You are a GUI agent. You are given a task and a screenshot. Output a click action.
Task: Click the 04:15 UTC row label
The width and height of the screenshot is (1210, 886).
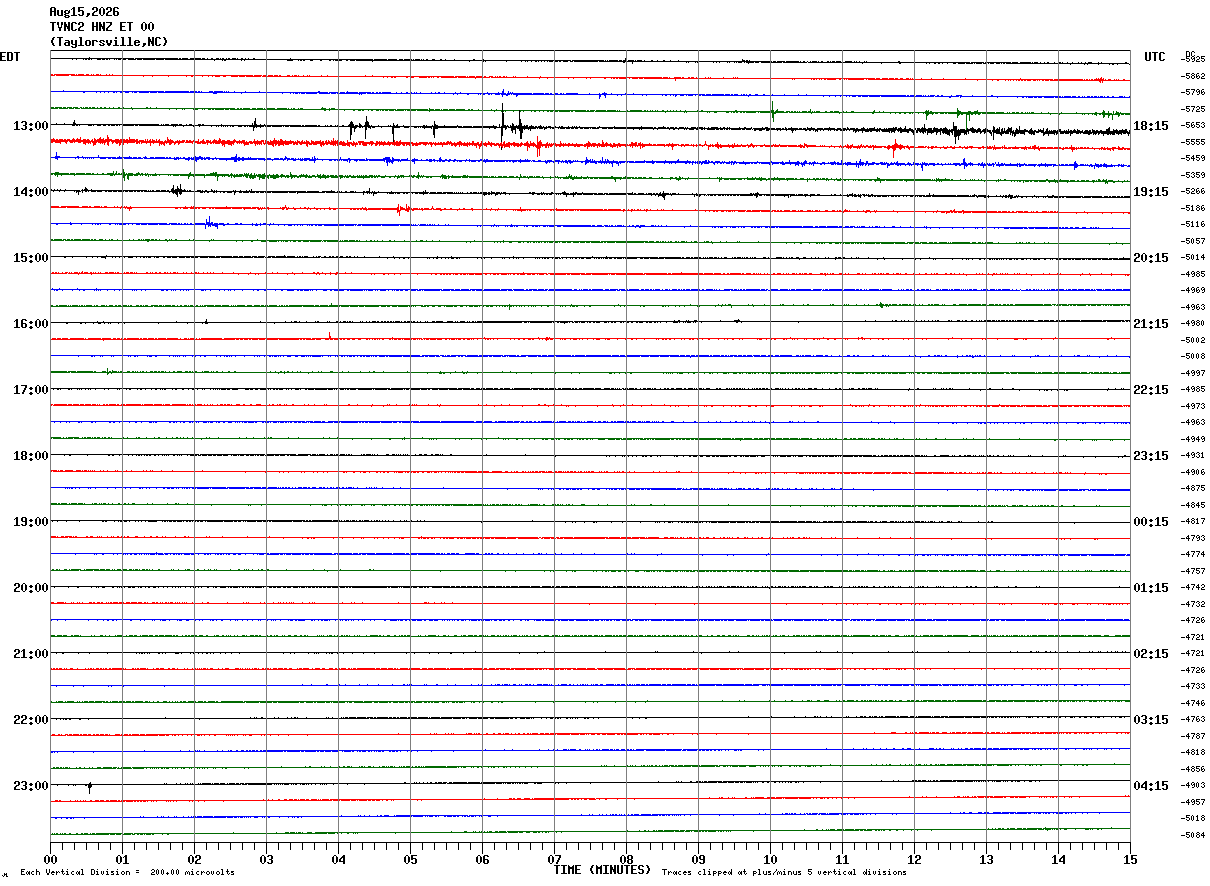tap(1151, 786)
